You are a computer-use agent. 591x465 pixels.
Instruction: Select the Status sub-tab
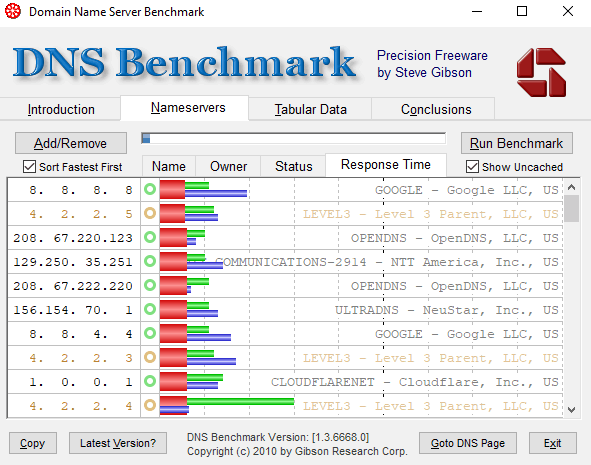[293, 166]
